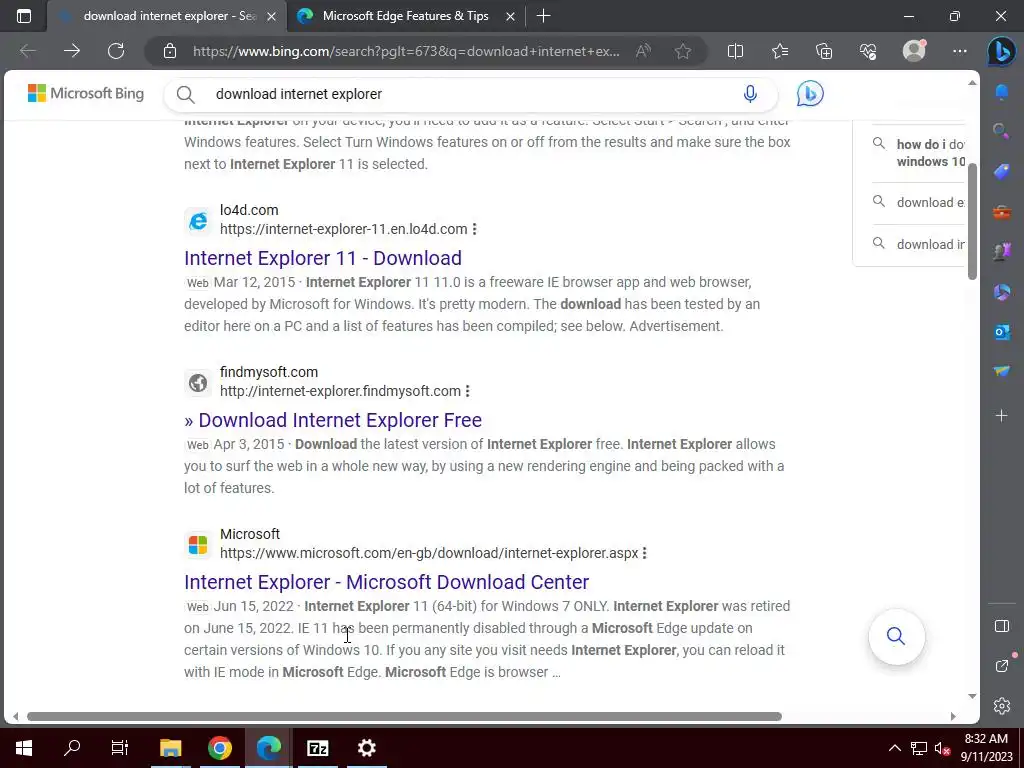Open Task View on taskbar

click(120, 748)
